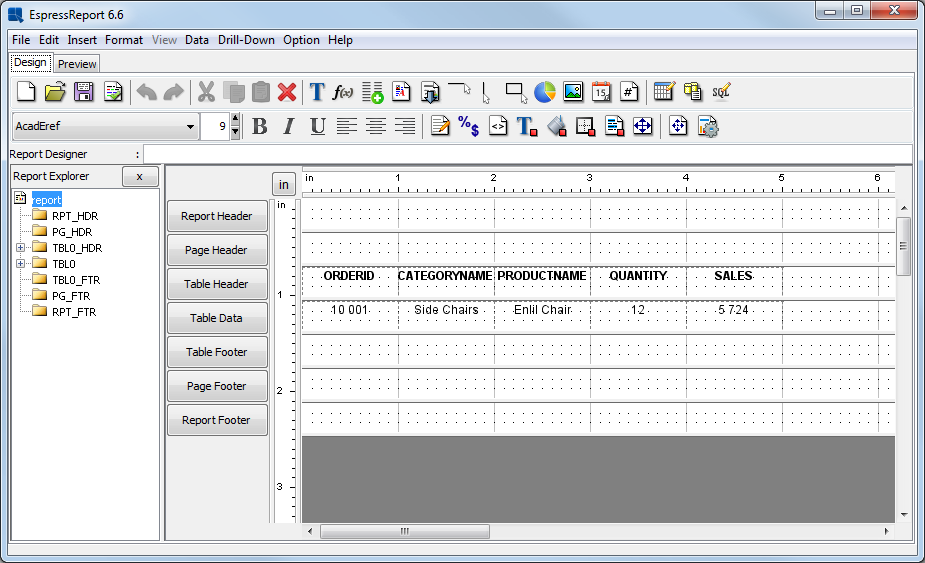Copy selection with the copy icon
925x563 pixels.
[234, 92]
